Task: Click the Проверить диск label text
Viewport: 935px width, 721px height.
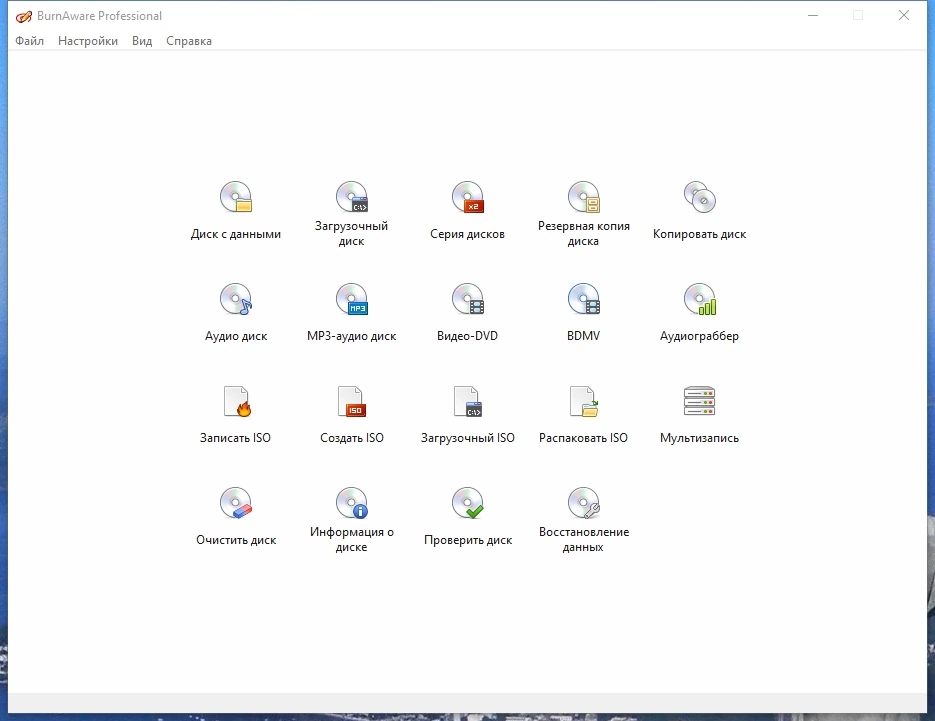Action: click(x=468, y=540)
